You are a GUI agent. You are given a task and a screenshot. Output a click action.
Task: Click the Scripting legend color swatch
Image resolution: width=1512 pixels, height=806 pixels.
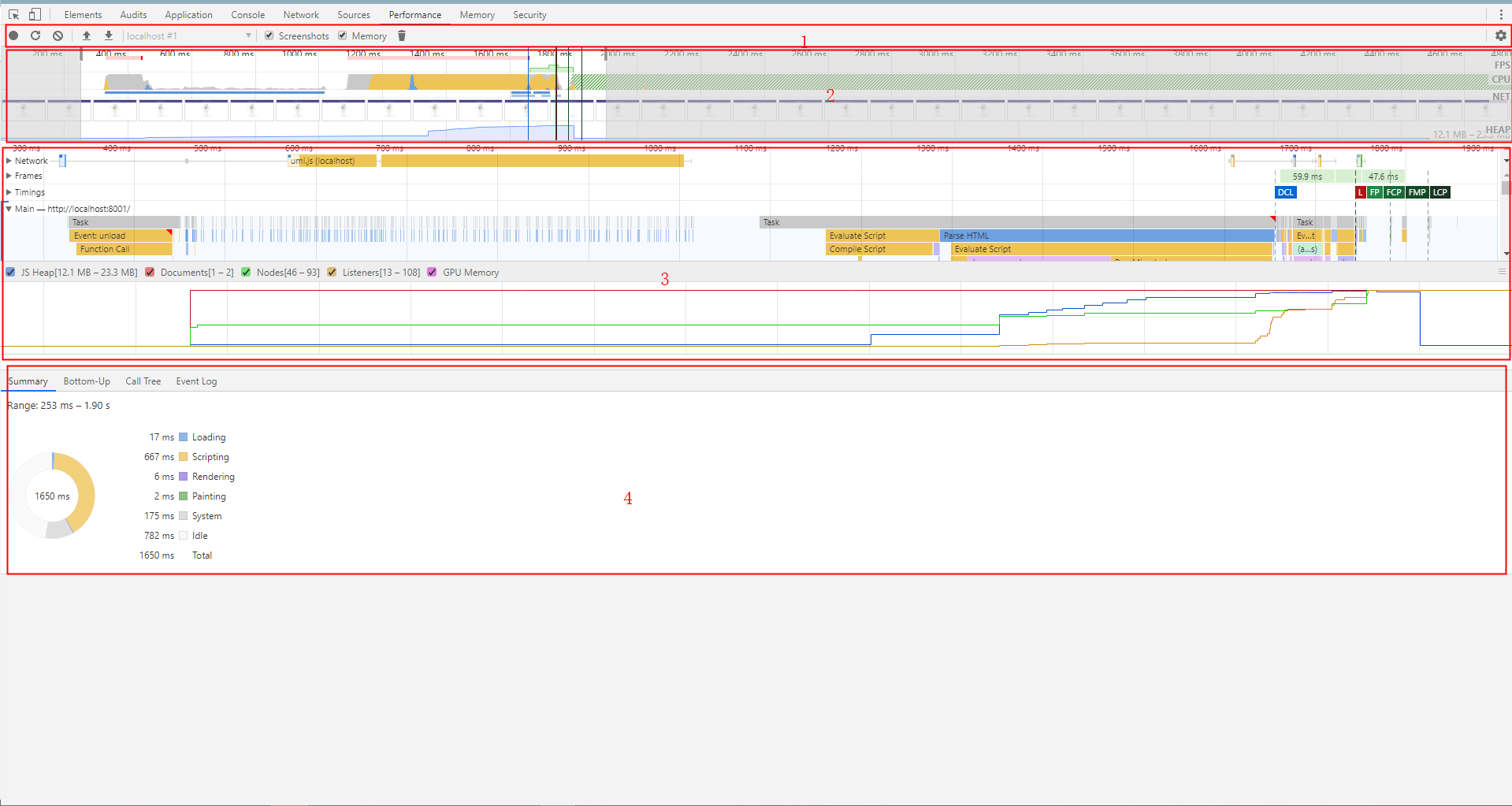(x=184, y=457)
